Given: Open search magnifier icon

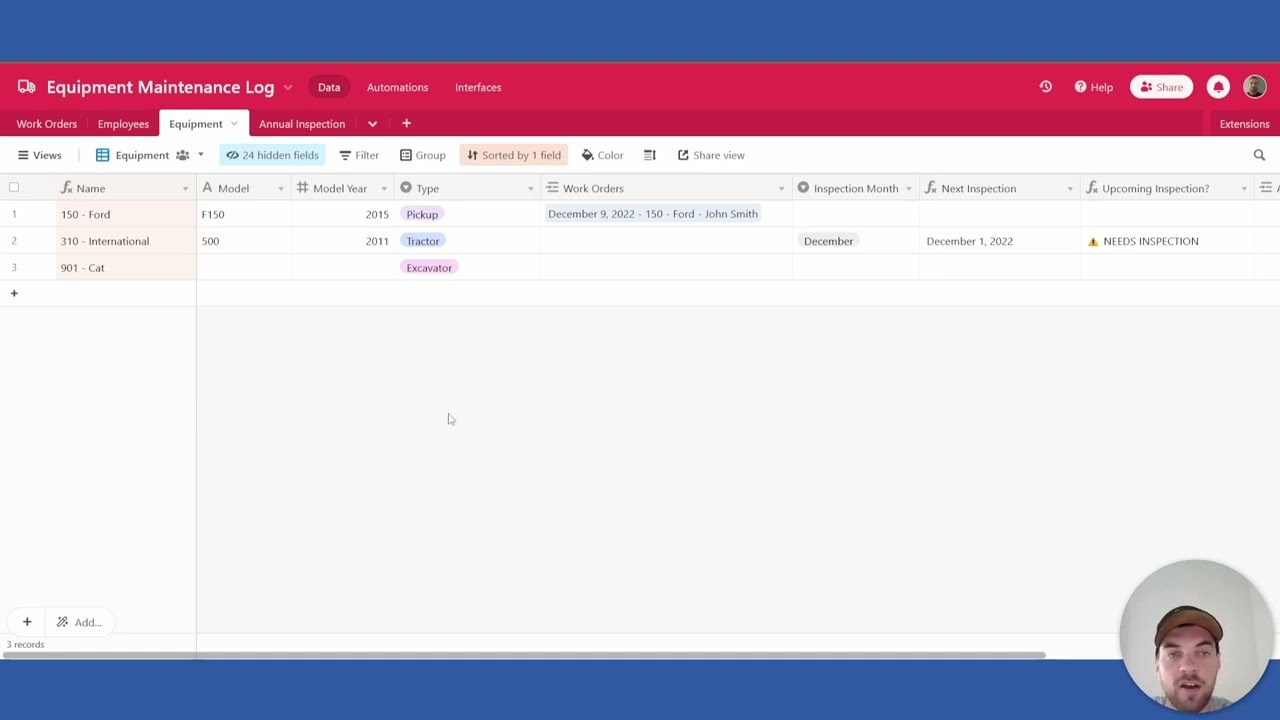Looking at the screenshot, I should [x=1259, y=155].
